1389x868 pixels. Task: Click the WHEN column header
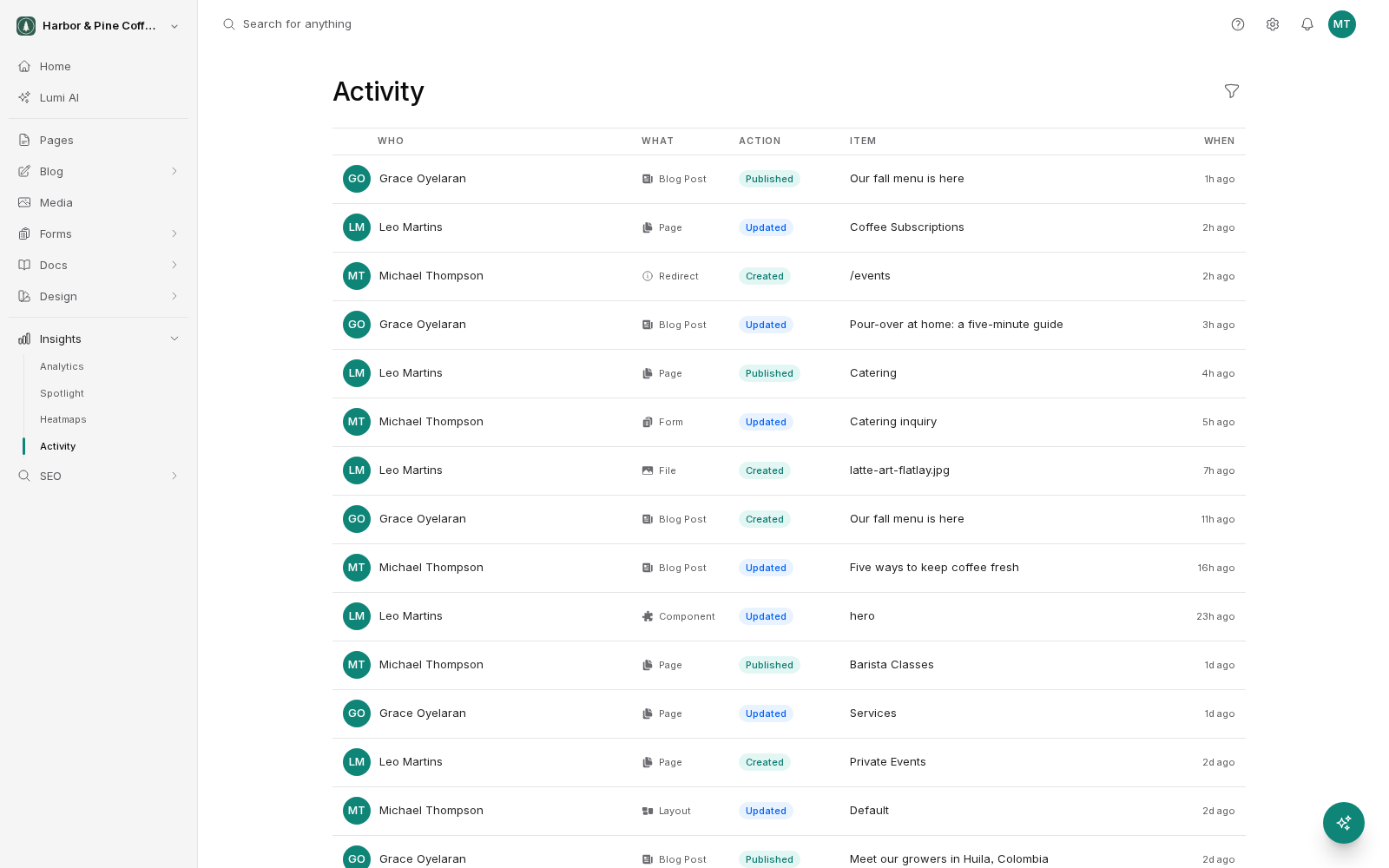pos(1219,141)
